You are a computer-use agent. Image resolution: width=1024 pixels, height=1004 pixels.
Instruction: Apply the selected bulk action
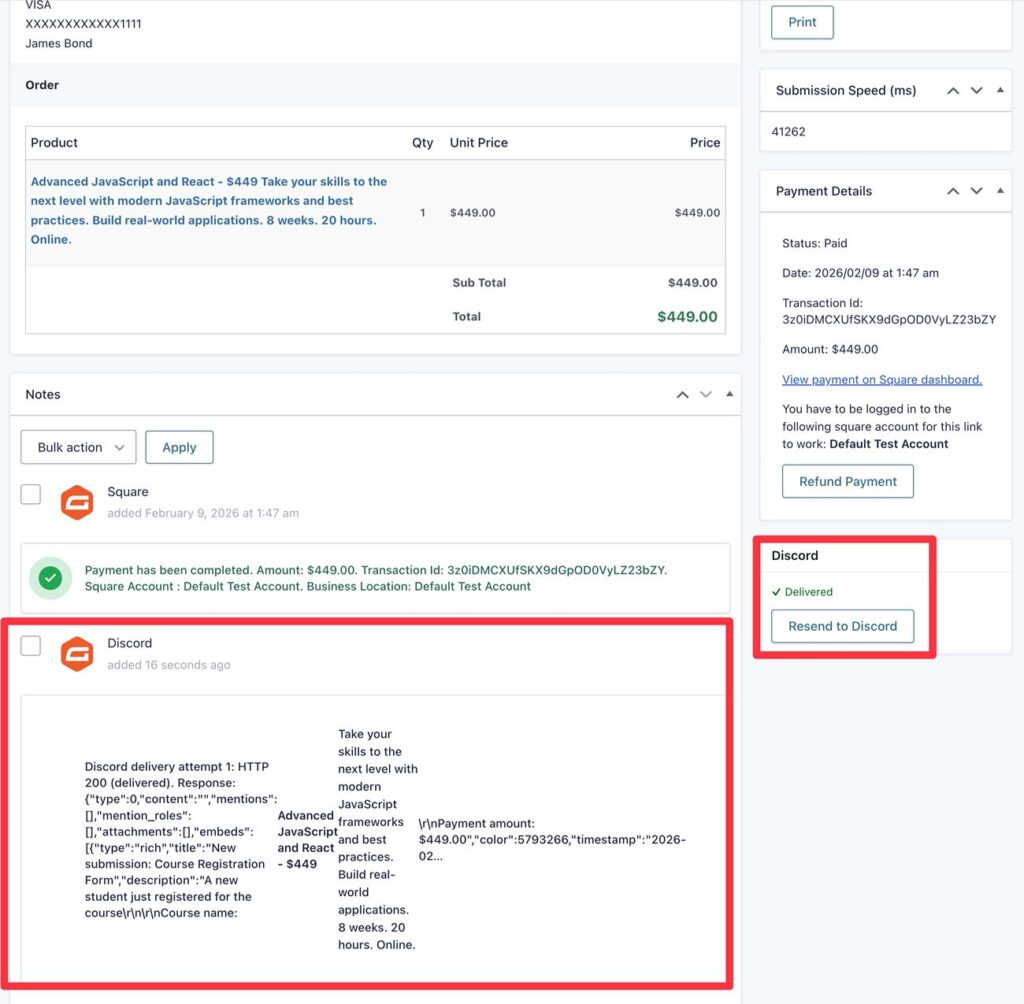pyautogui.click(x=179, y=447)
